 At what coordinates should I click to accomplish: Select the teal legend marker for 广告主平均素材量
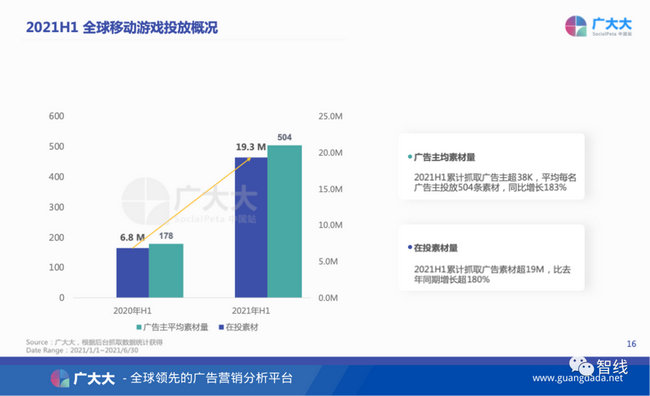coord(139,327)
